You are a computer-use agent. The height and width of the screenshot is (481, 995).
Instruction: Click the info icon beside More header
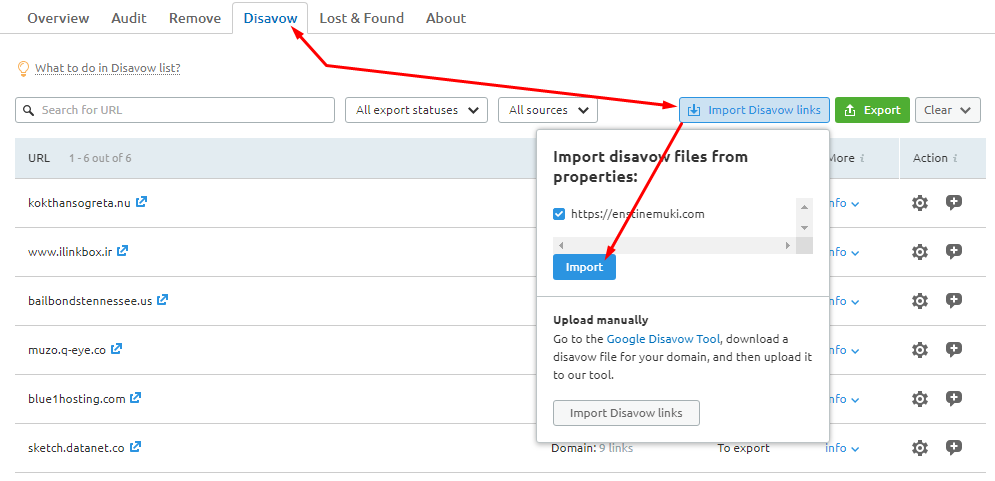click(862, 159)
